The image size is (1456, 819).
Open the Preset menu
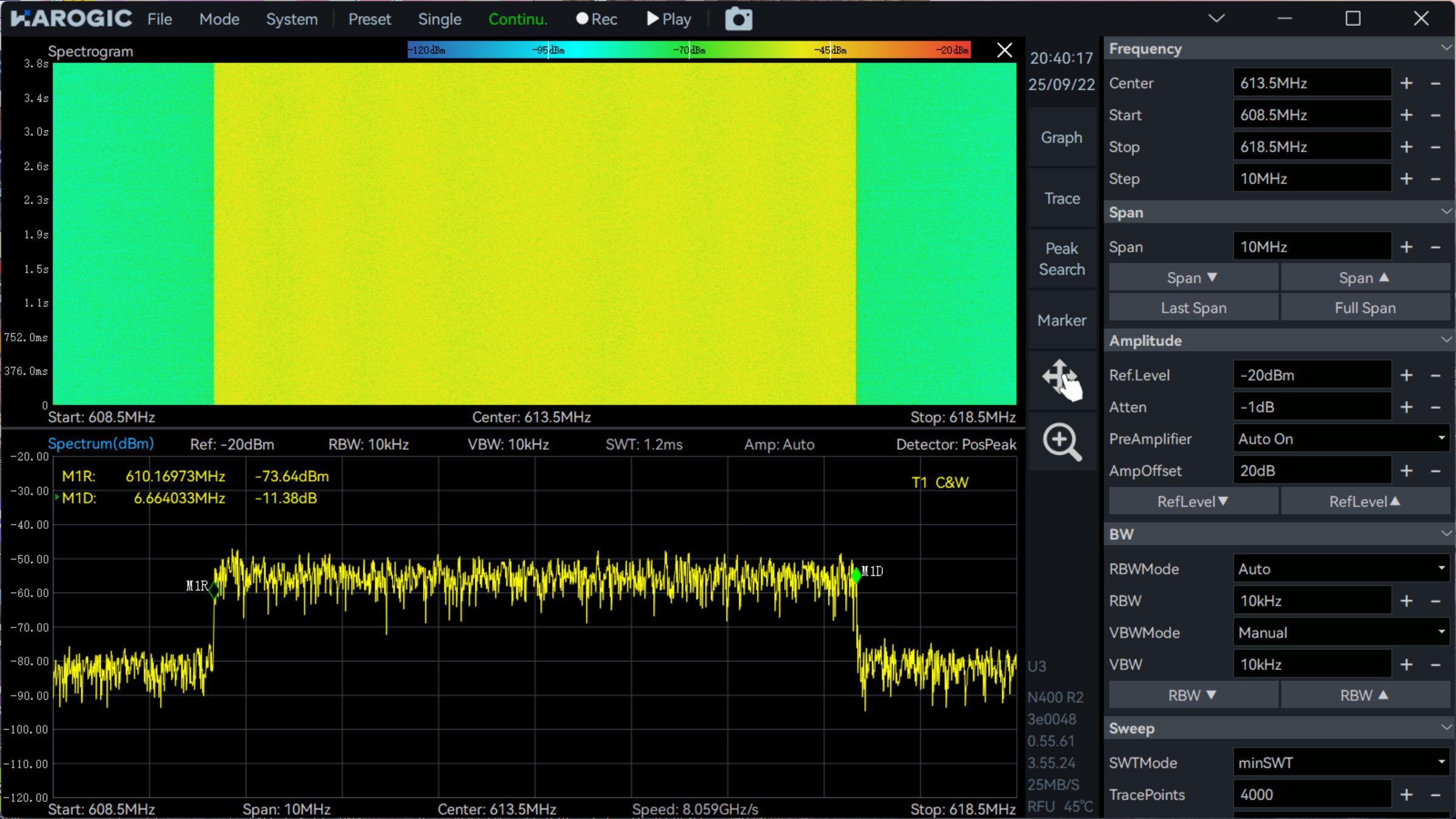tap(369, 19)
